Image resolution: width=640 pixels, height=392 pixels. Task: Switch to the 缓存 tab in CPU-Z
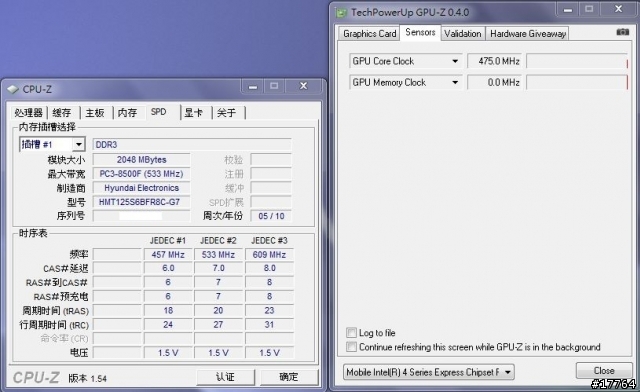point(62,113)
